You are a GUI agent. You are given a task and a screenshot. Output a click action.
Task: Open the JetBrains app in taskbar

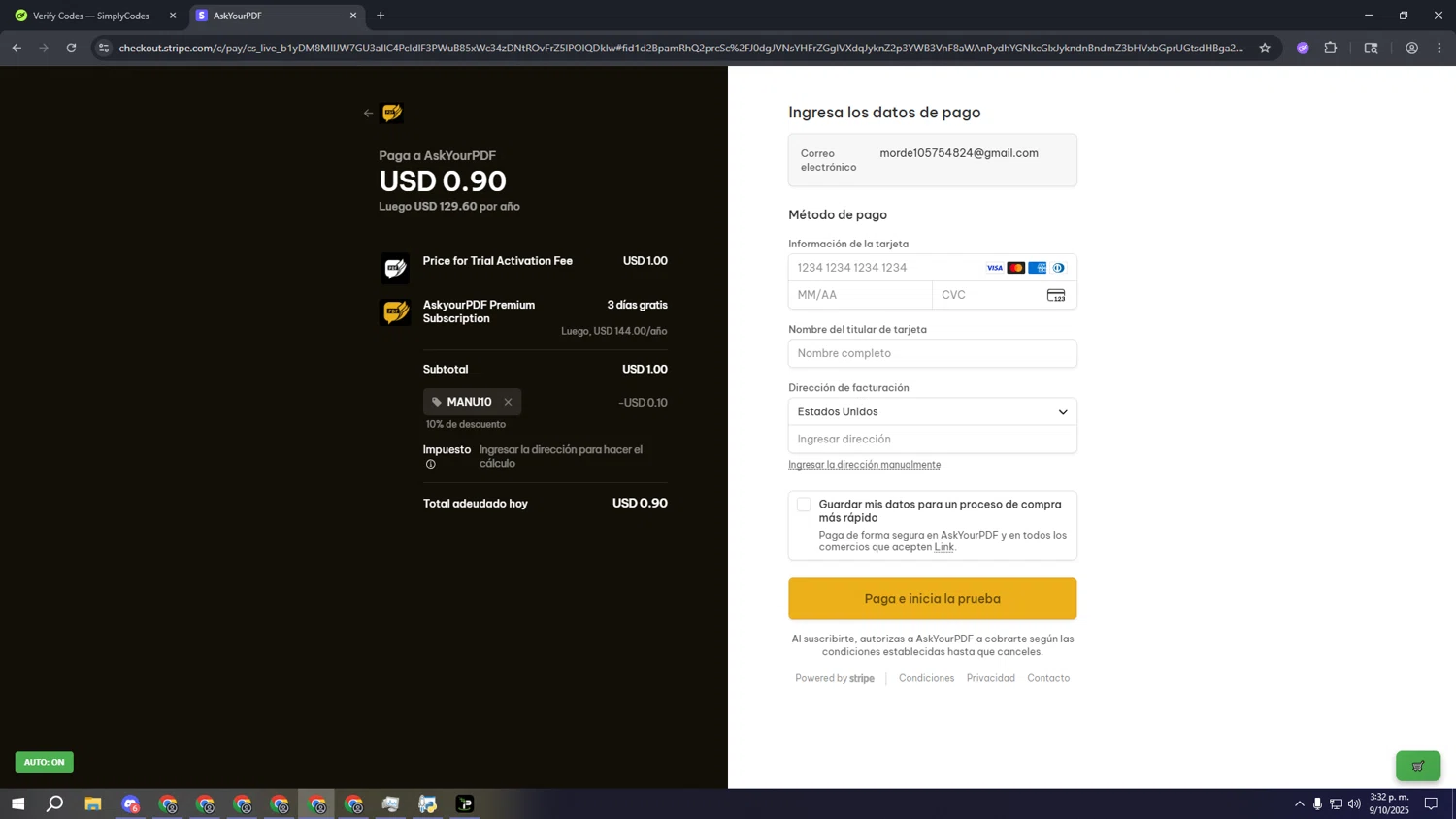pos(465,803)
